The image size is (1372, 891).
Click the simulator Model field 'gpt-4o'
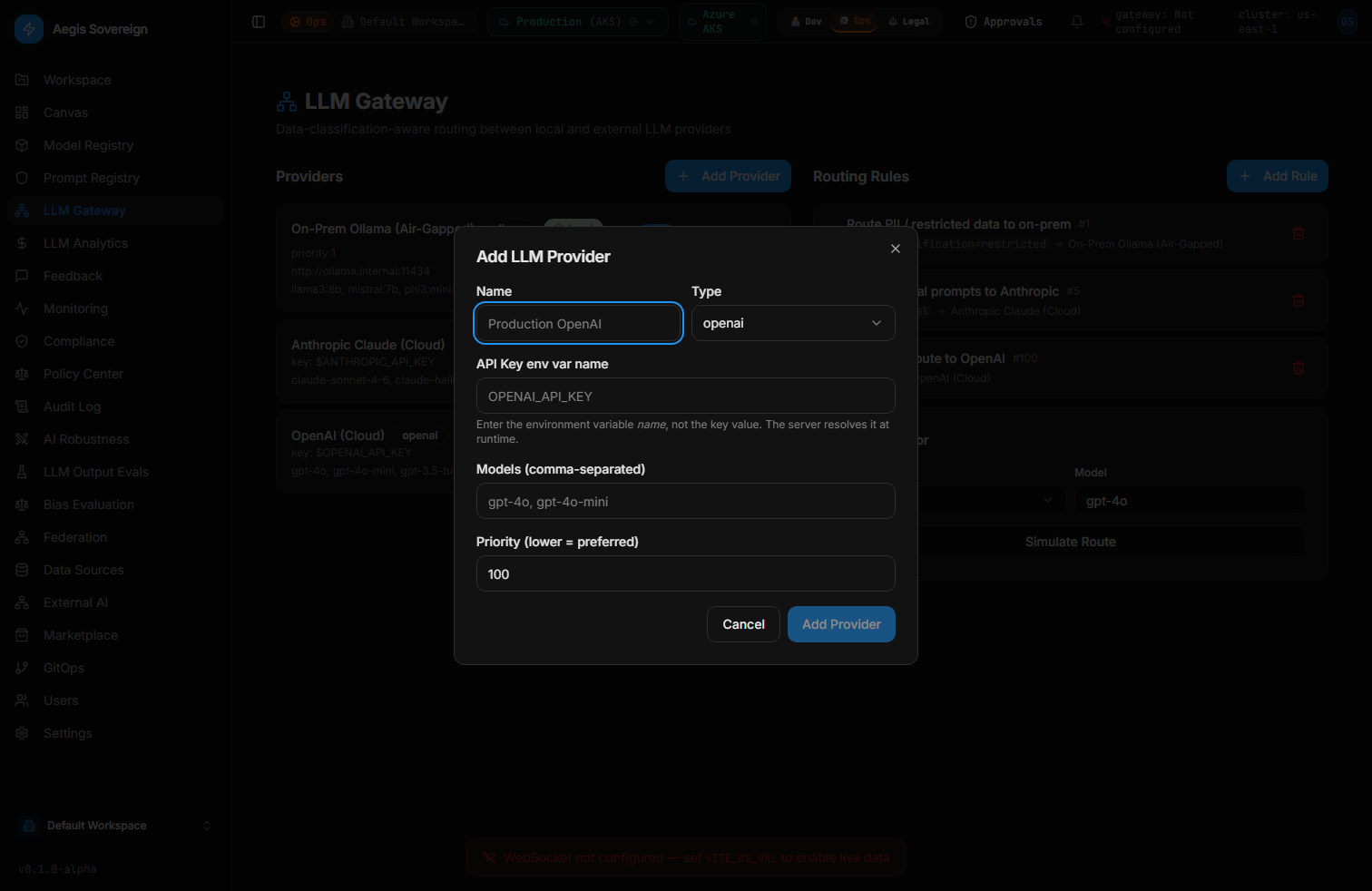click(x=1190, y=500)
